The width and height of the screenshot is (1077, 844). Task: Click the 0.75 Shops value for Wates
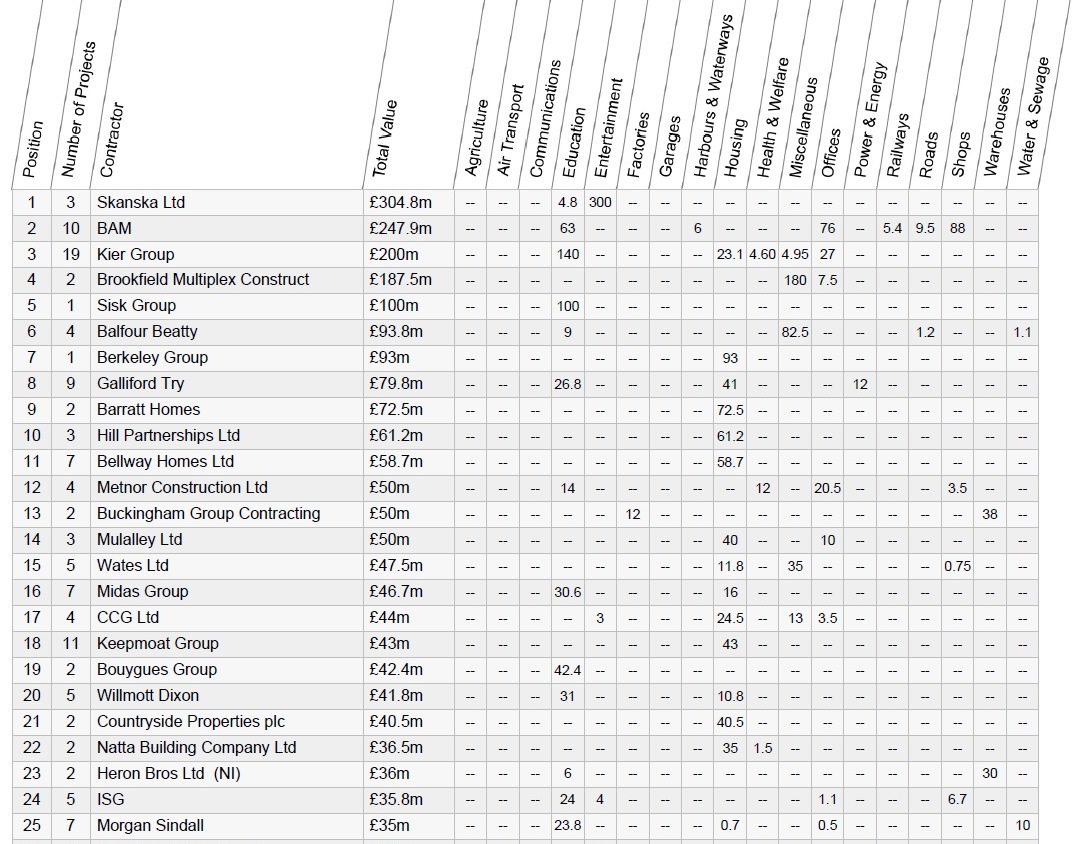click(957, 566)
